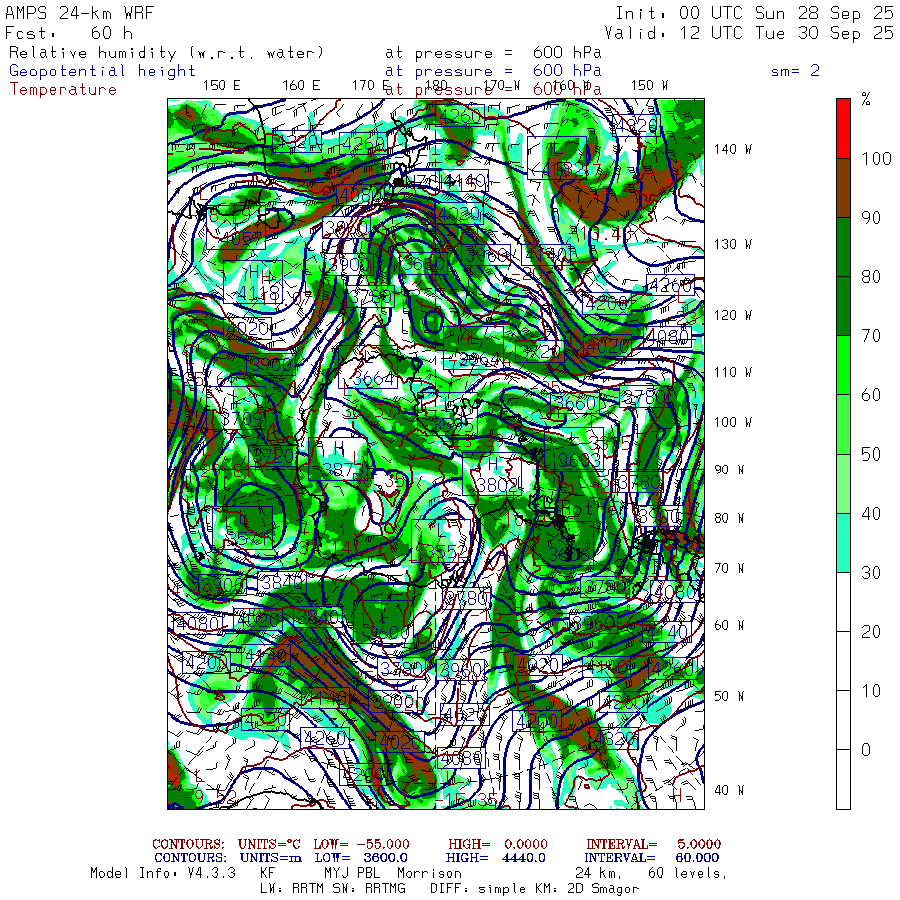This screenshot has width=900, height=900.
Task: Select the 3664 height contour label box
Action: pos(369,379)
